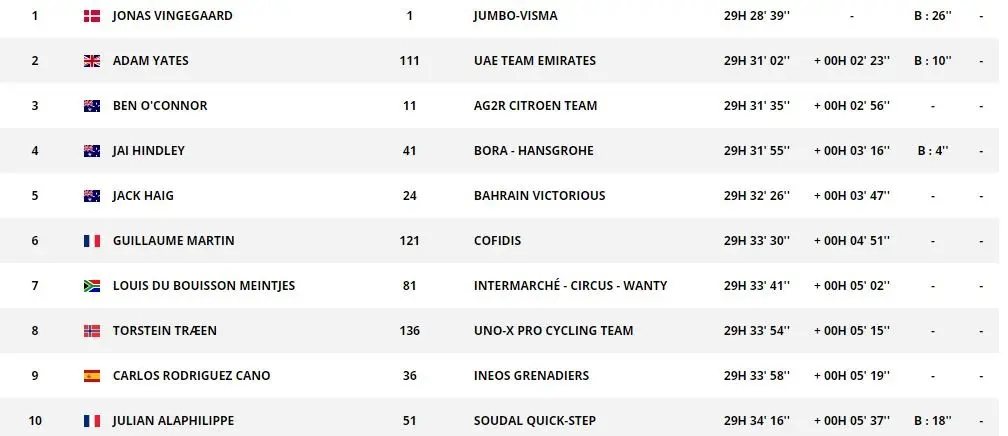The width and height of the screenshot is (1008, 436).
Task: Click Adam Yates' time gap +00H 02' 23''
Action: pyautogui.click(x=852, y=61)
